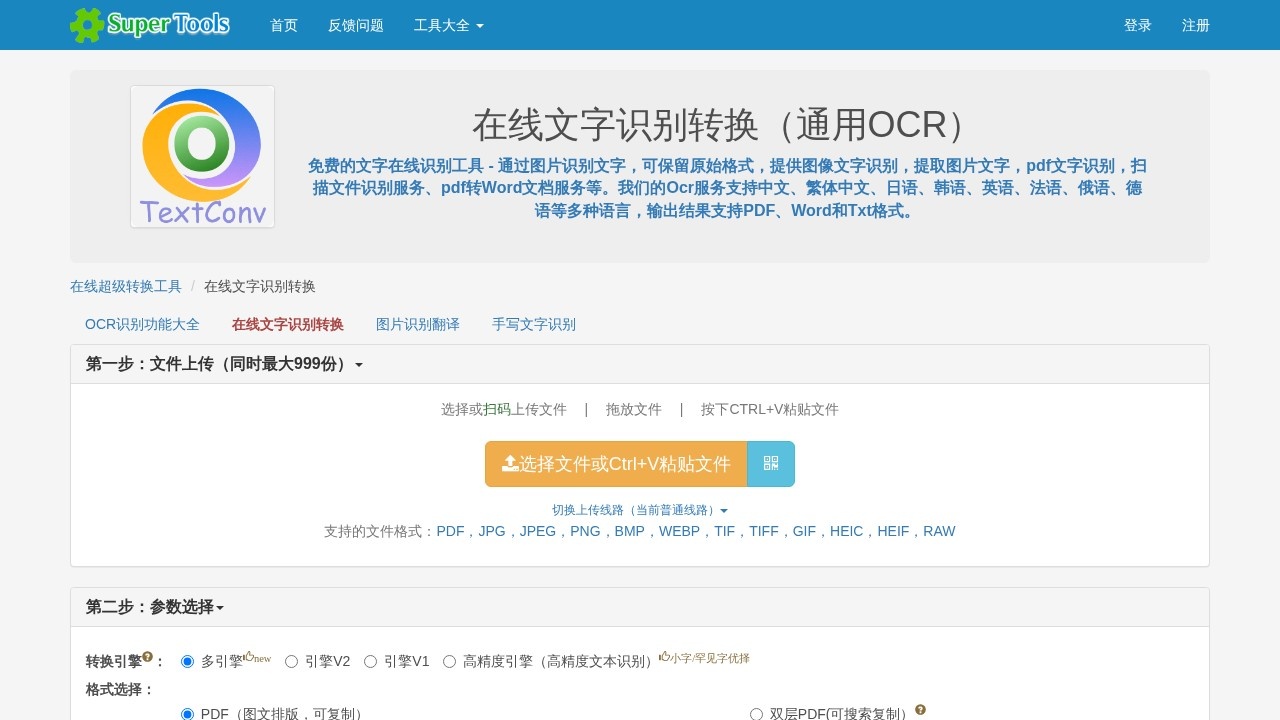Click the Super Tools gear logo

(x=87, y=25)
